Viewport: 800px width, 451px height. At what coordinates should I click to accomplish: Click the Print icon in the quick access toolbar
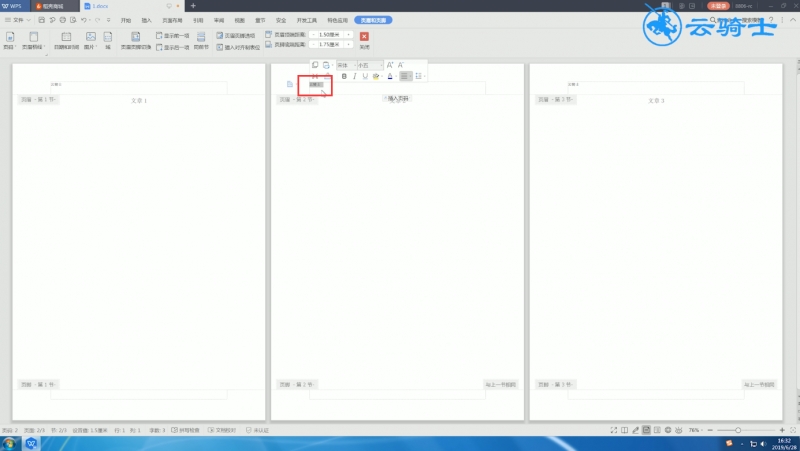click(x=63, y=20)
